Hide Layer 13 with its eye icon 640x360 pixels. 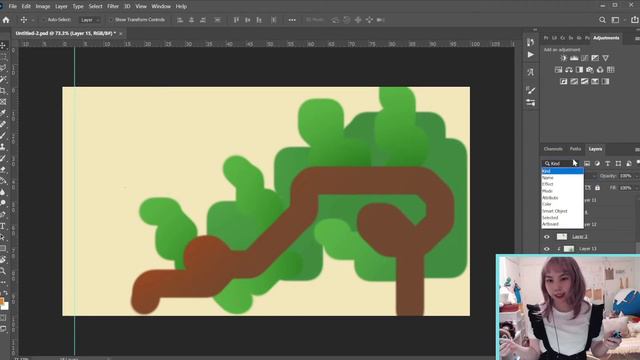tap(547, 249)
